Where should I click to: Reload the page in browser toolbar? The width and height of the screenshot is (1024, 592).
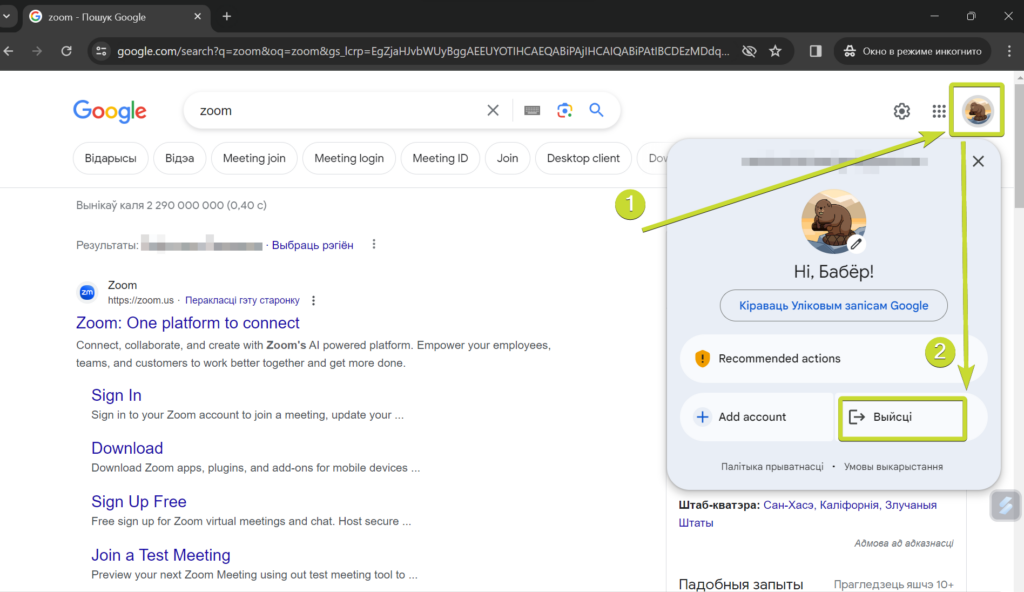click(x=66, y=51)
